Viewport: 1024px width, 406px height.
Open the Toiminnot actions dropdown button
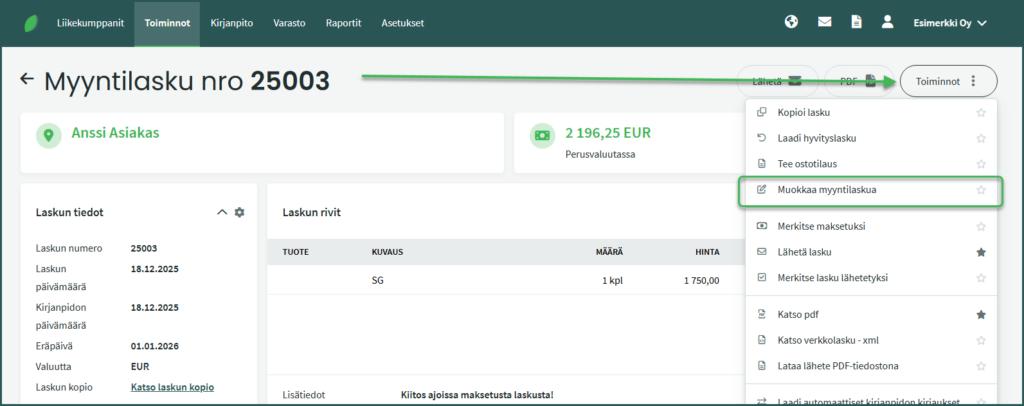tap(948, 81)
